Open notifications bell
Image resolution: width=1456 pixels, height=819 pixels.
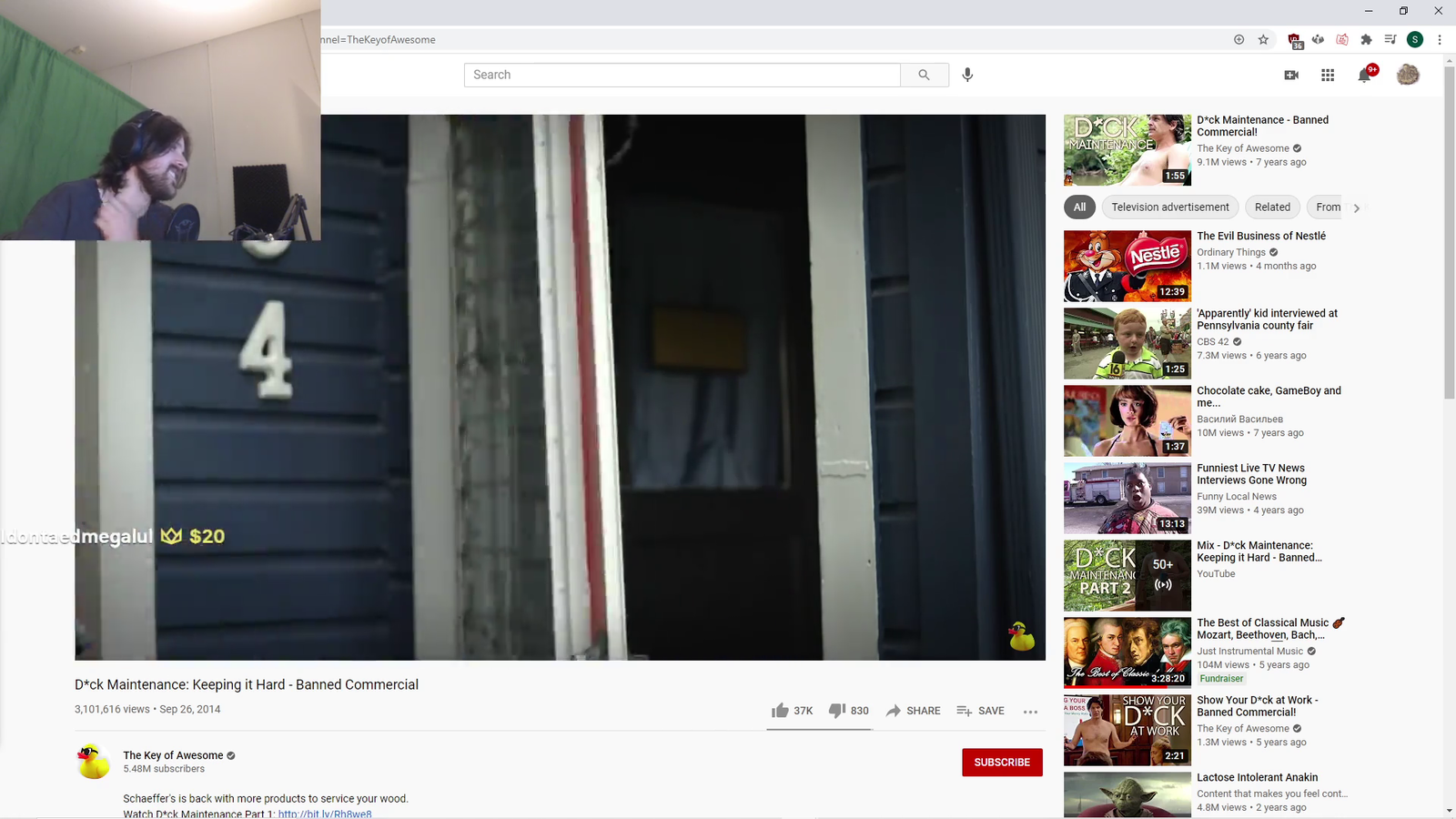point(1365,75)
